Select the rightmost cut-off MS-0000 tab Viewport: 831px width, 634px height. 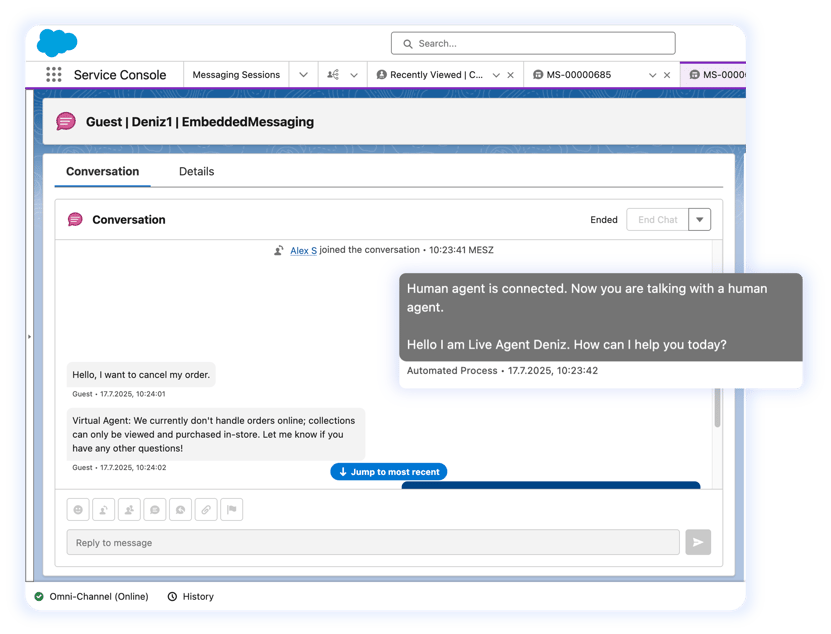[713, 75]
